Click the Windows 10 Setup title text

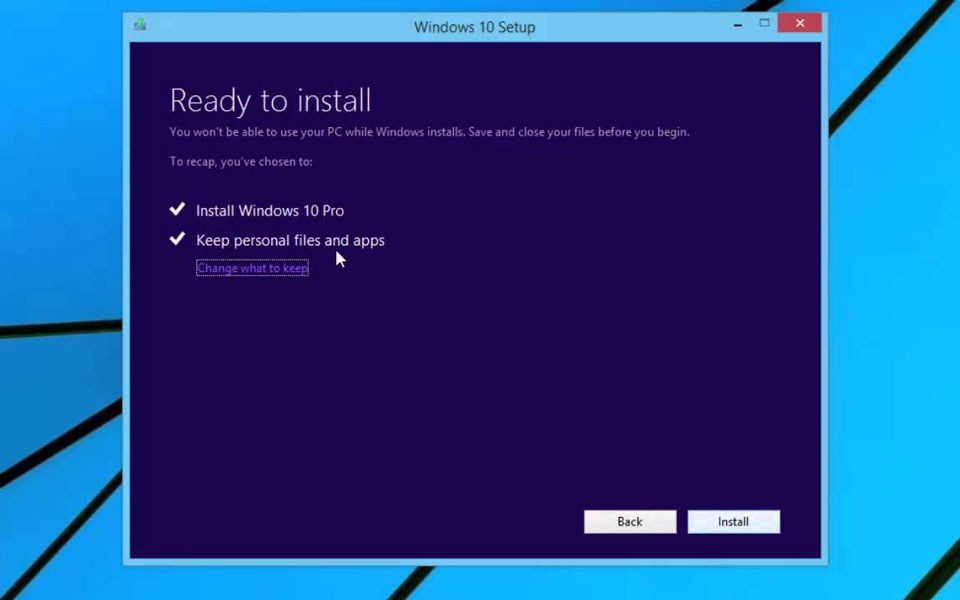474,27
